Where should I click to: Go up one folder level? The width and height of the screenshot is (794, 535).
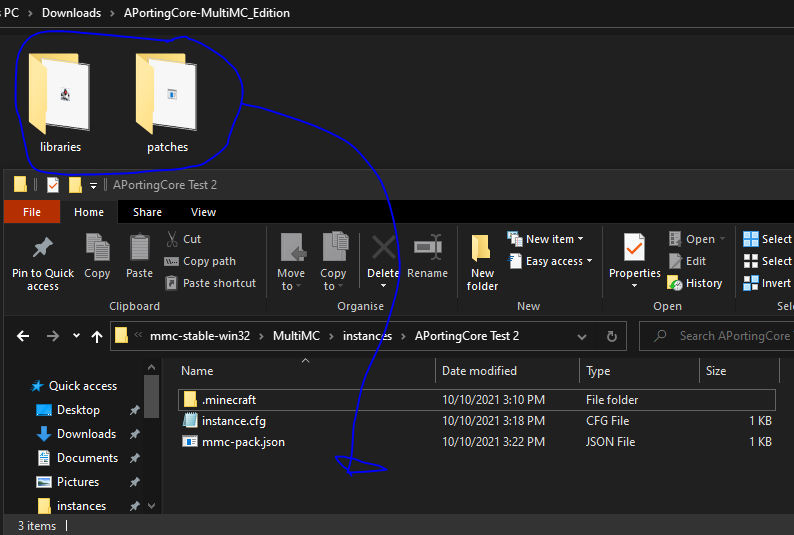coord(97,336)
